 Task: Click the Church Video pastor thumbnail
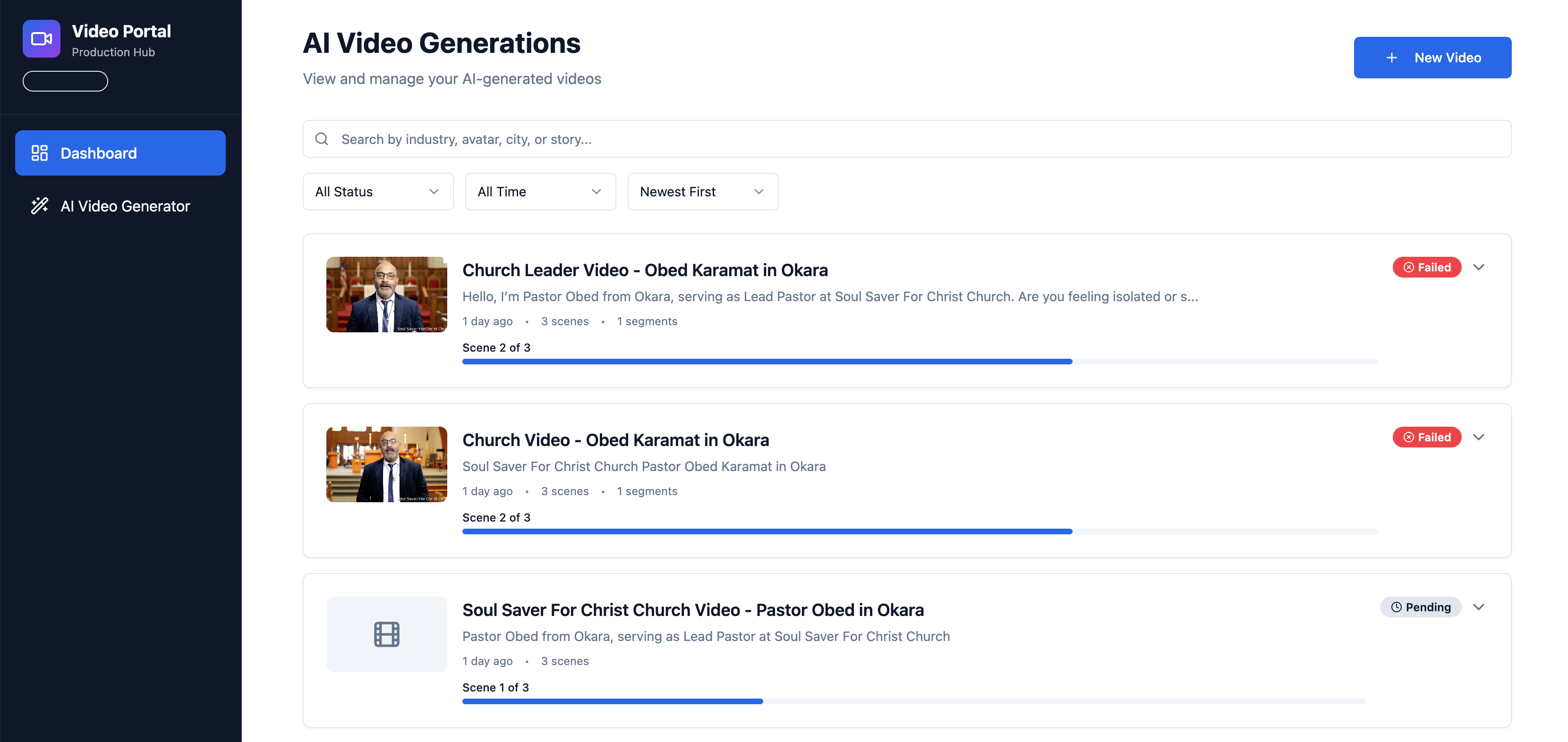coord(386,464)
